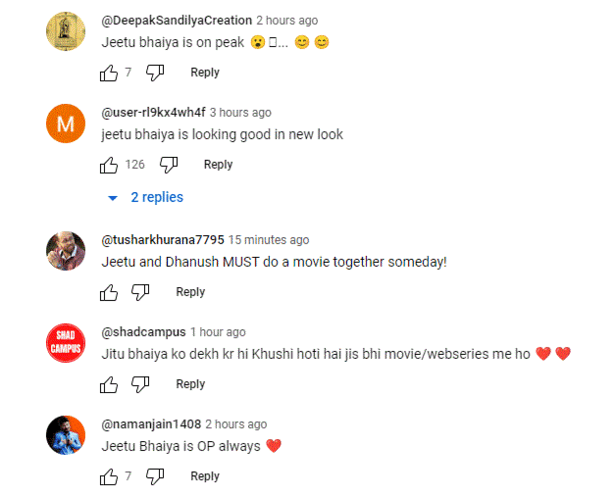Reply to tusharkhurana7795's comment
The height and width of the screenshot is (497, 616).
tap(190, 292)
